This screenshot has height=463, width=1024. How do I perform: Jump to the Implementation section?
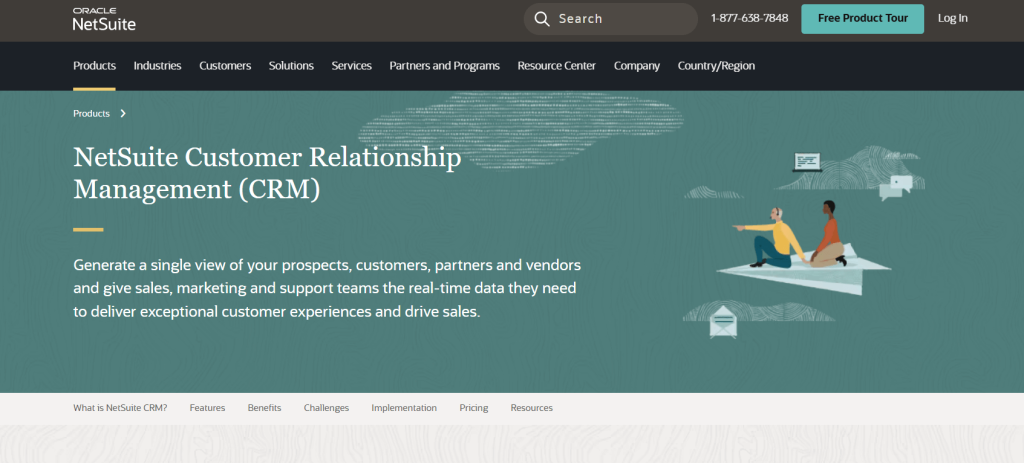[x=404, y=408]
